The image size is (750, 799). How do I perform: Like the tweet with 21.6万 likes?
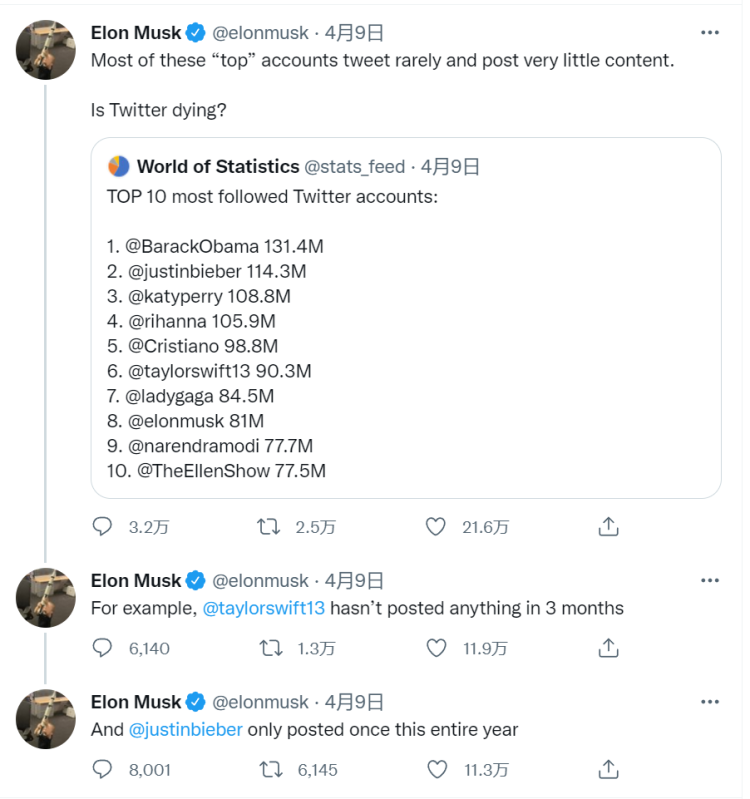coord(435,527)
